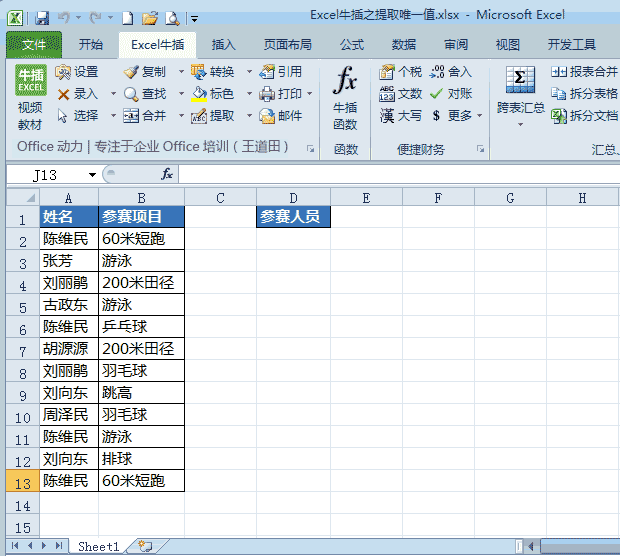Click the 大写 tool
Viewport: 620px width, 556px height.
point(400,116)
